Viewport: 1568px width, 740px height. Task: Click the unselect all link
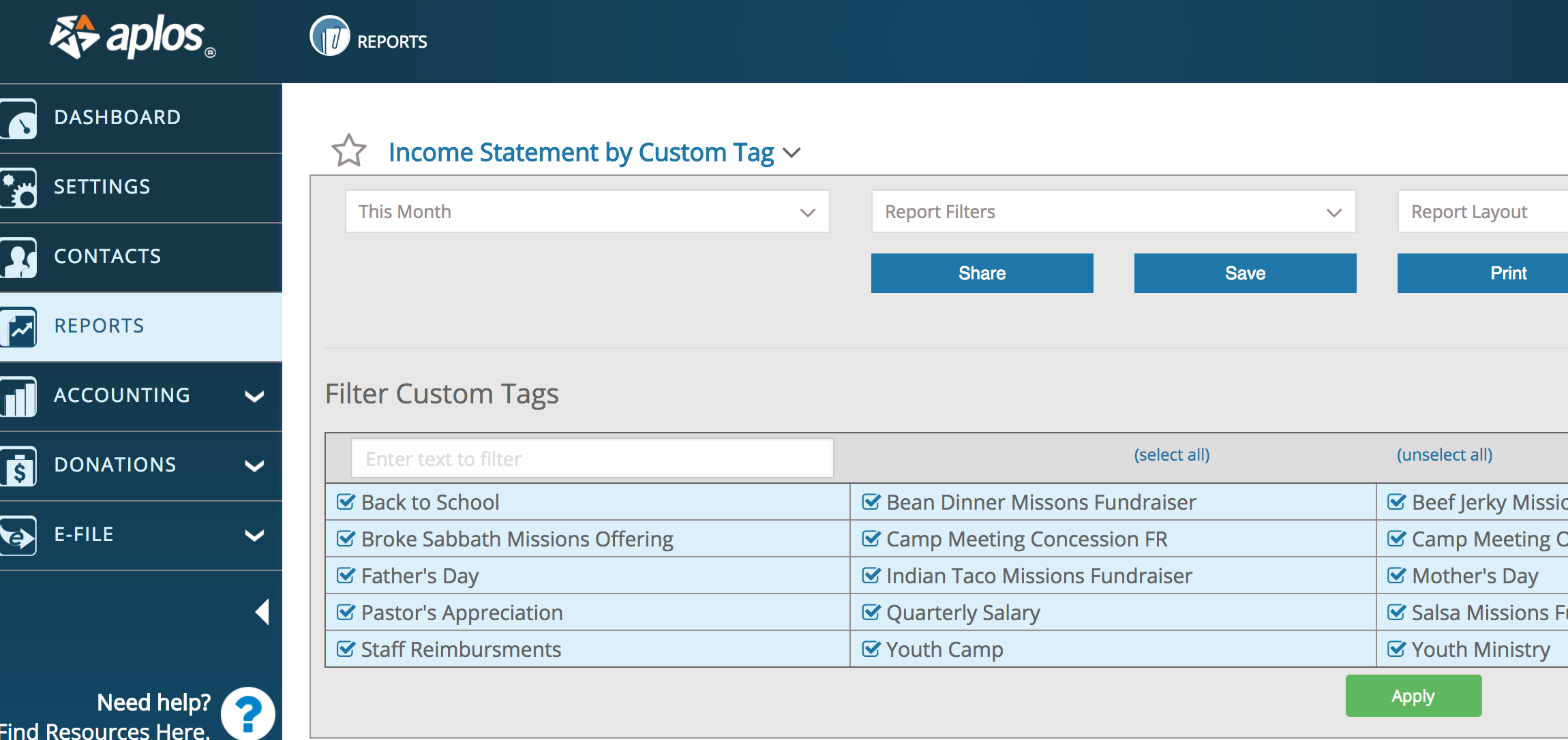tap(1445, 454)
